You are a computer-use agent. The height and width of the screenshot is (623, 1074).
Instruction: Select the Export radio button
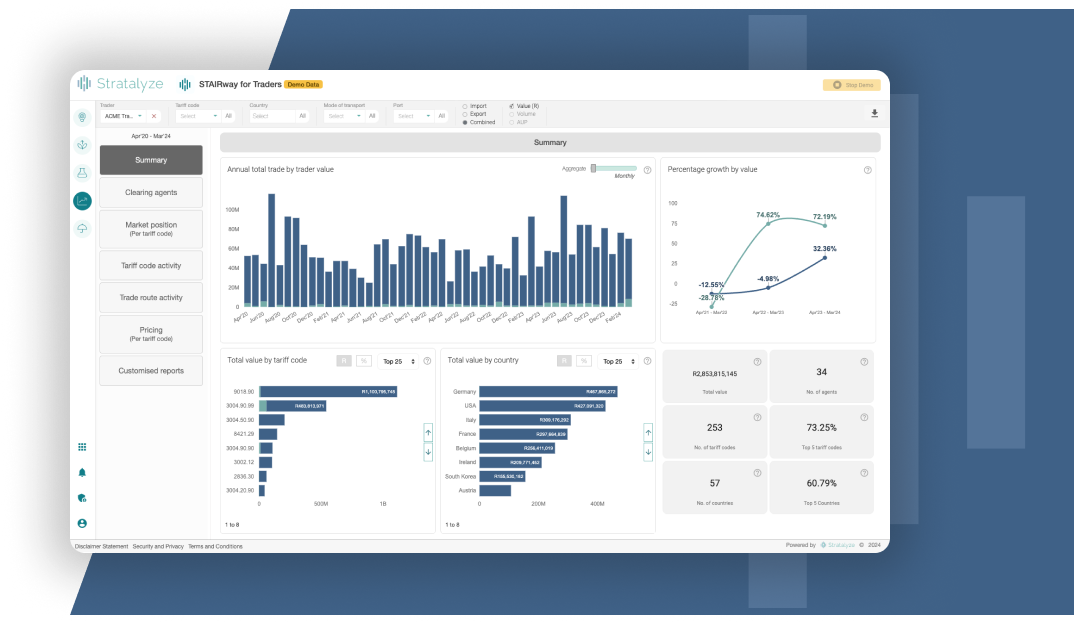click(465, 114)
